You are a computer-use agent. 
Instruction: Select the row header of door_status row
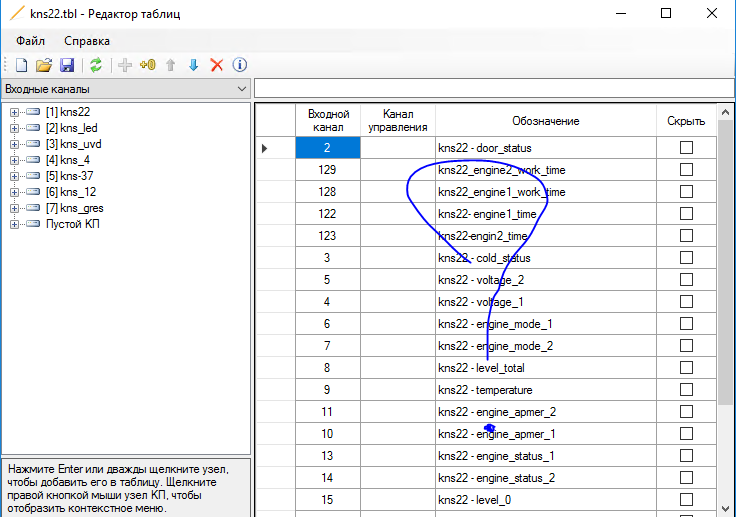(x=275, y=148)
